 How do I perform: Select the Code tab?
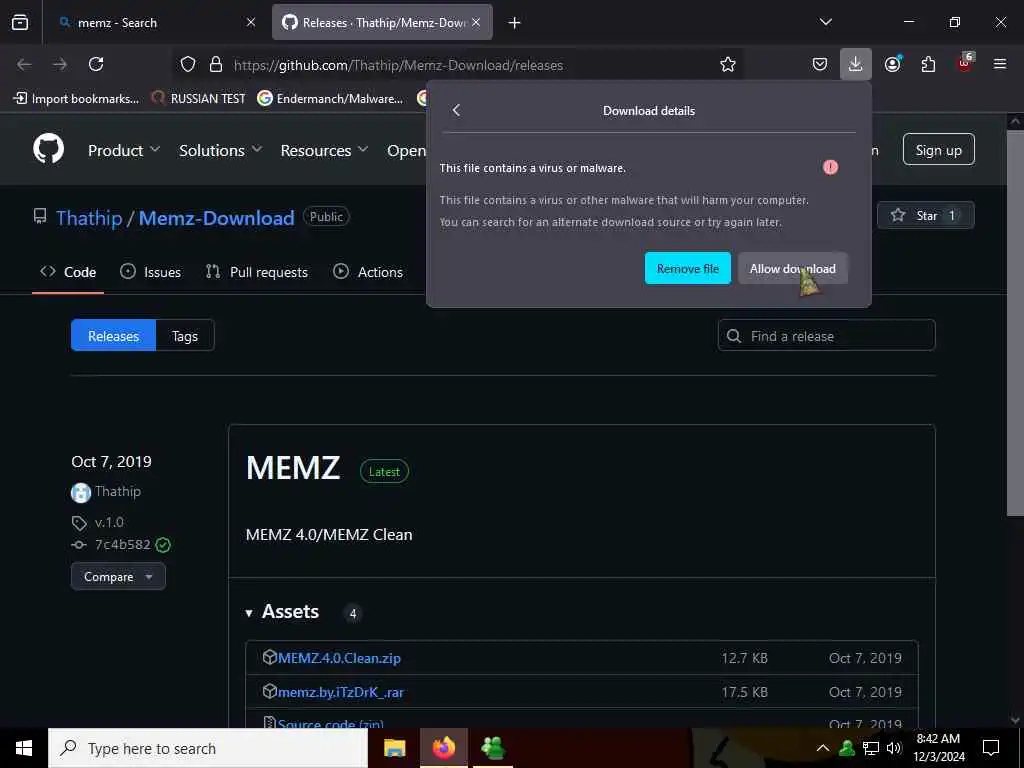tap(68, 272)
